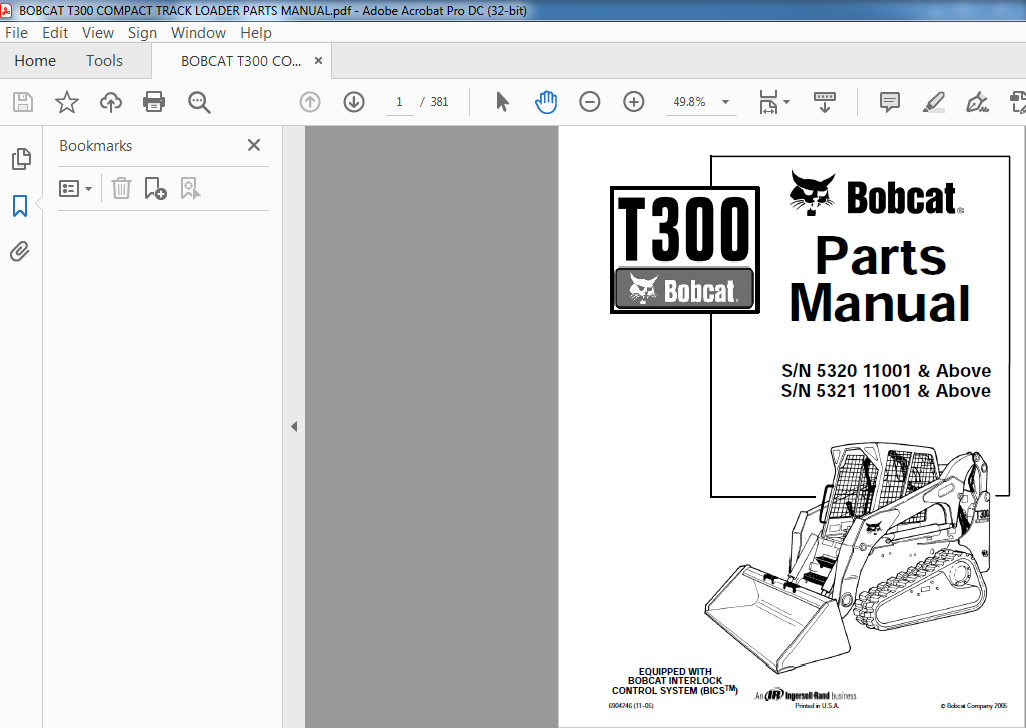Image resolution: width=1026 pixels, height=728 pixels.
Task: Open the zoom level dropdown arrow
Action: pos(725,102)
